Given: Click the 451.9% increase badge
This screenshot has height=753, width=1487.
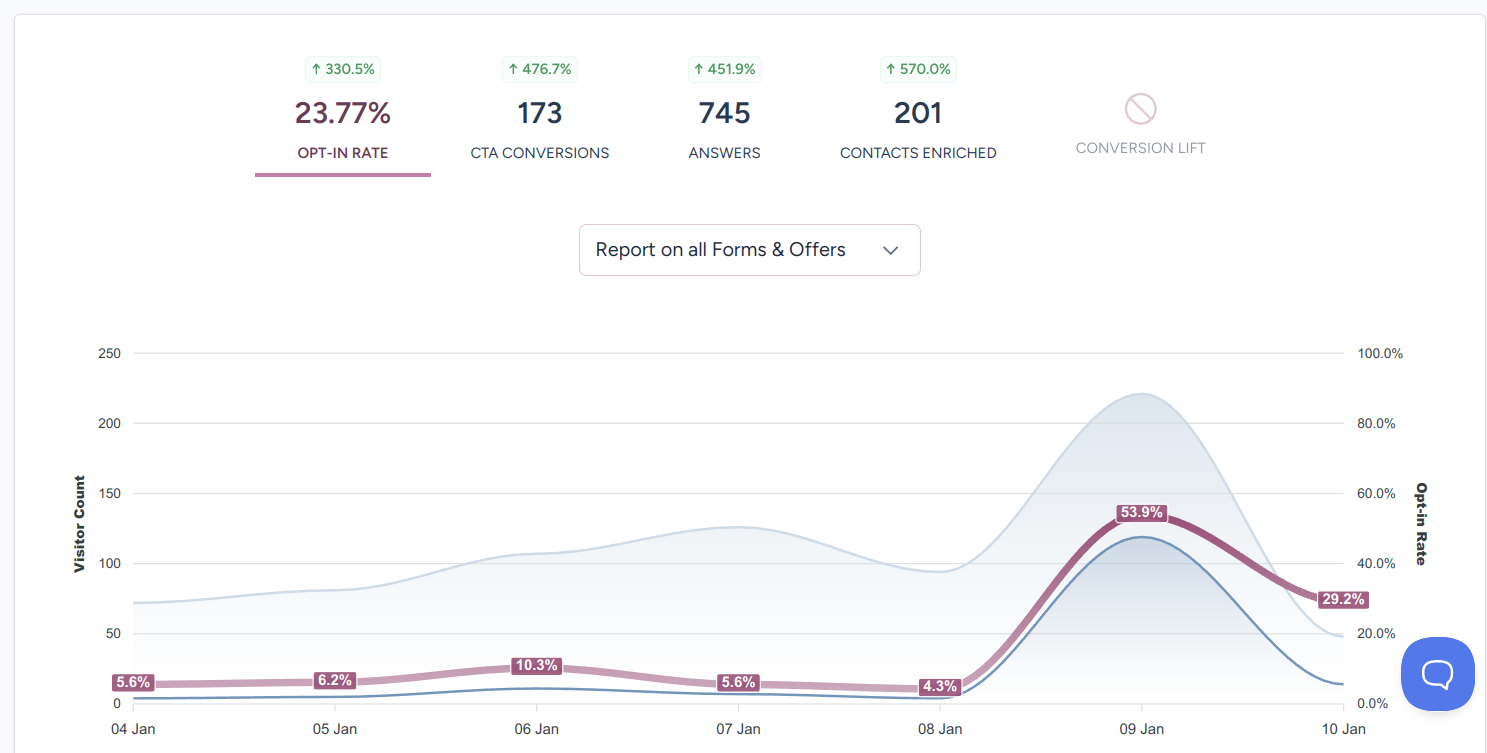Looking at the screenshot, I should click(x=725, y=69).
